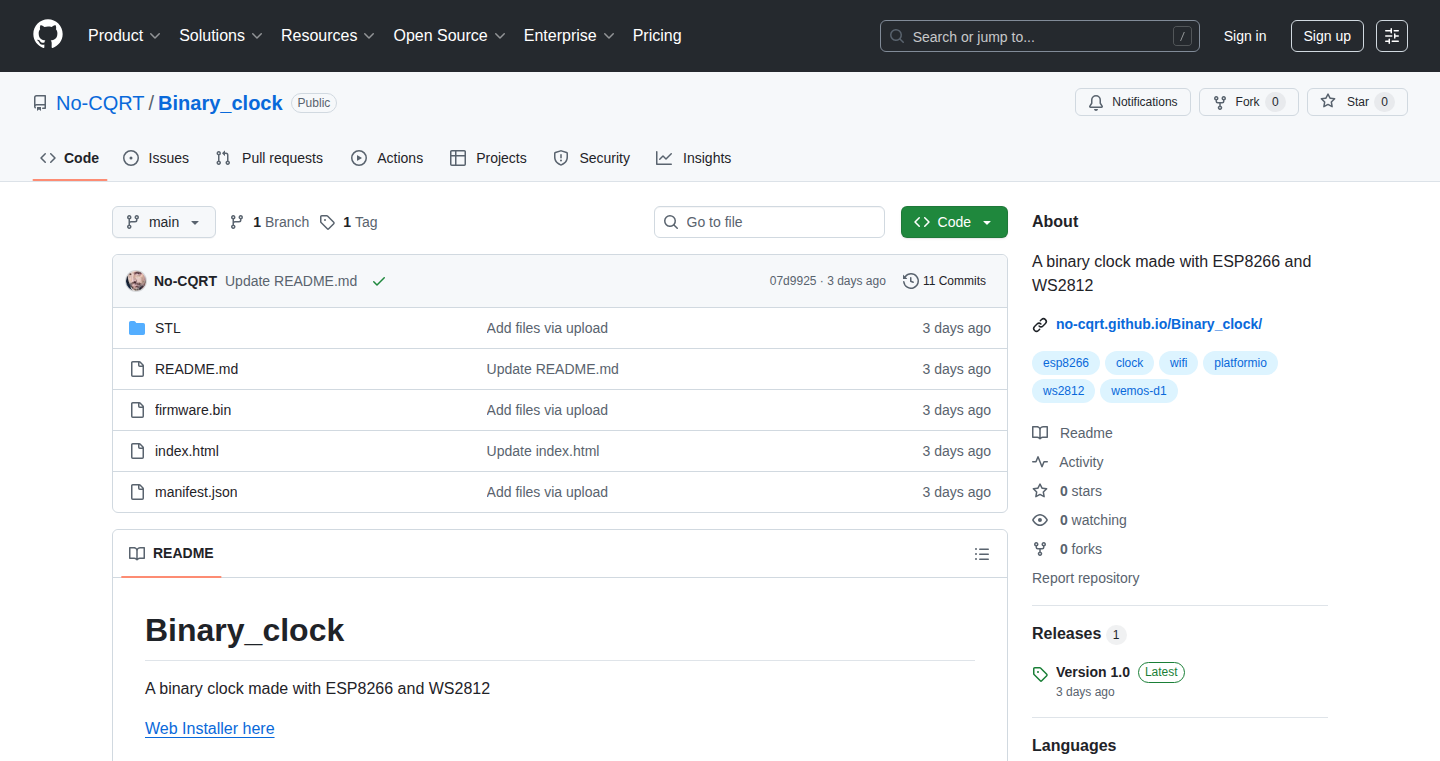Jump to Readme from the About sidebar

pyautogui.click(x=1073, y=433)
